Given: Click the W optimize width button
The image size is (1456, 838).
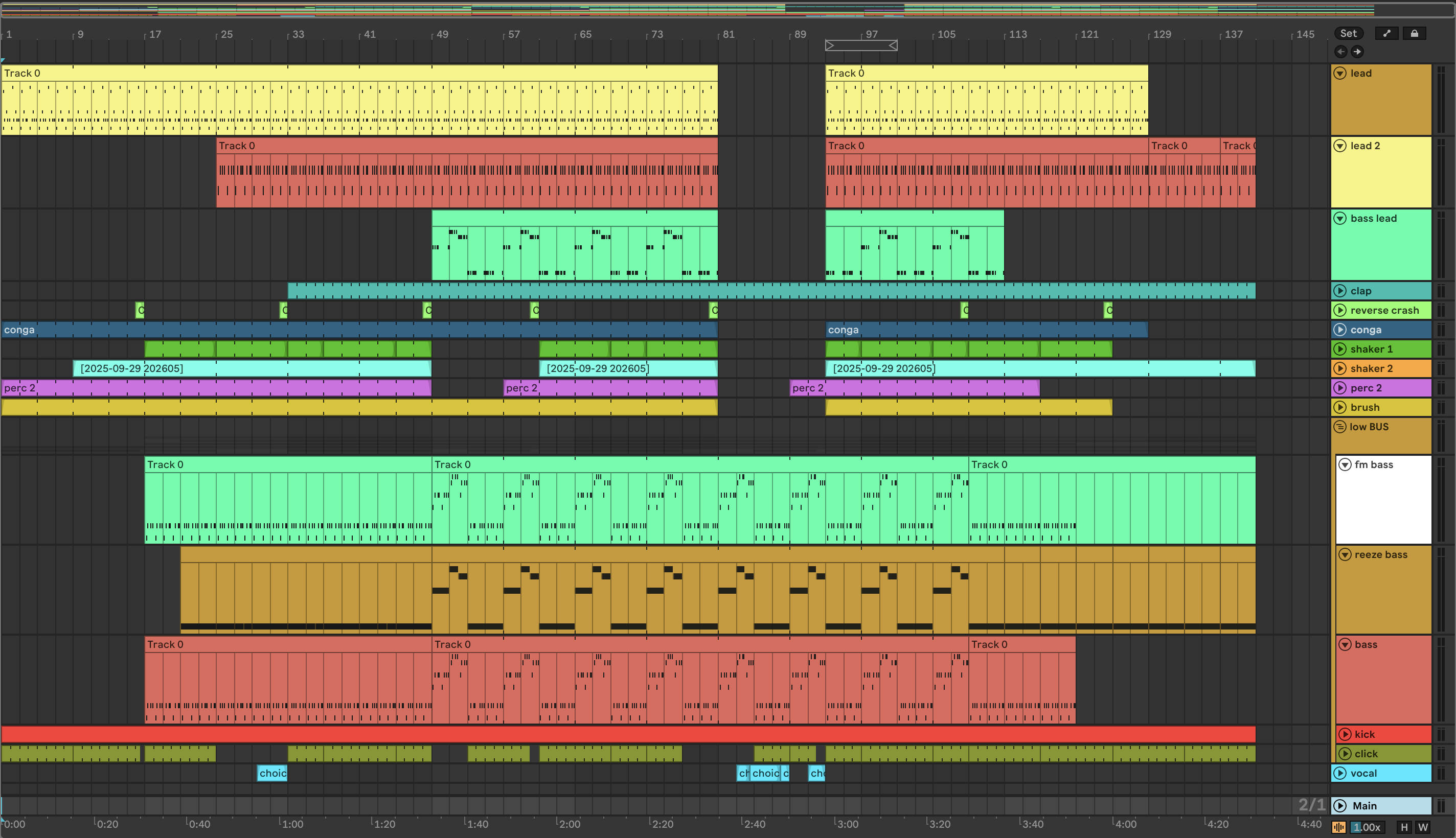Looking at the screenshot, I should click(1423, 827).
